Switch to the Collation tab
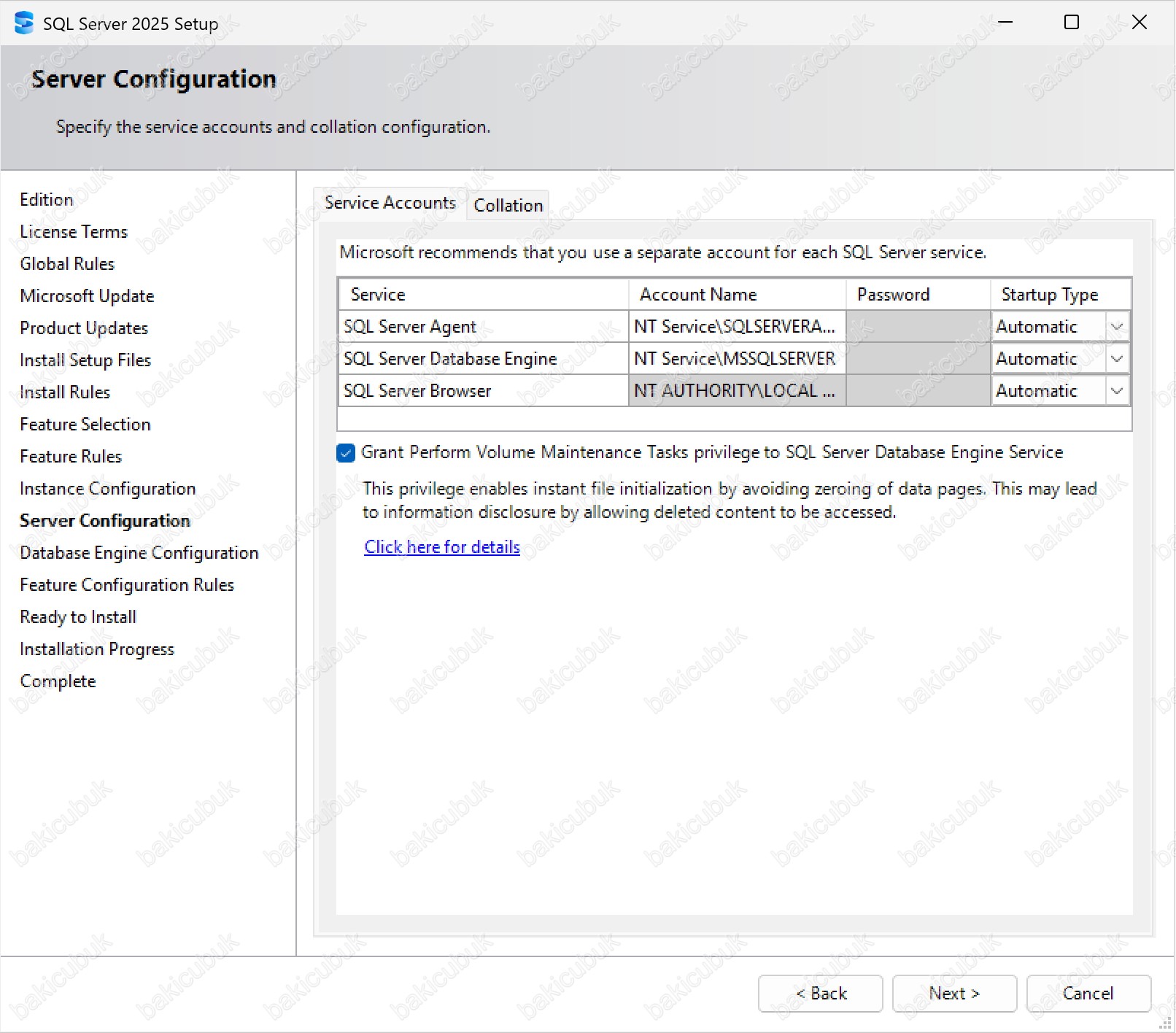 tap(508, 205)
